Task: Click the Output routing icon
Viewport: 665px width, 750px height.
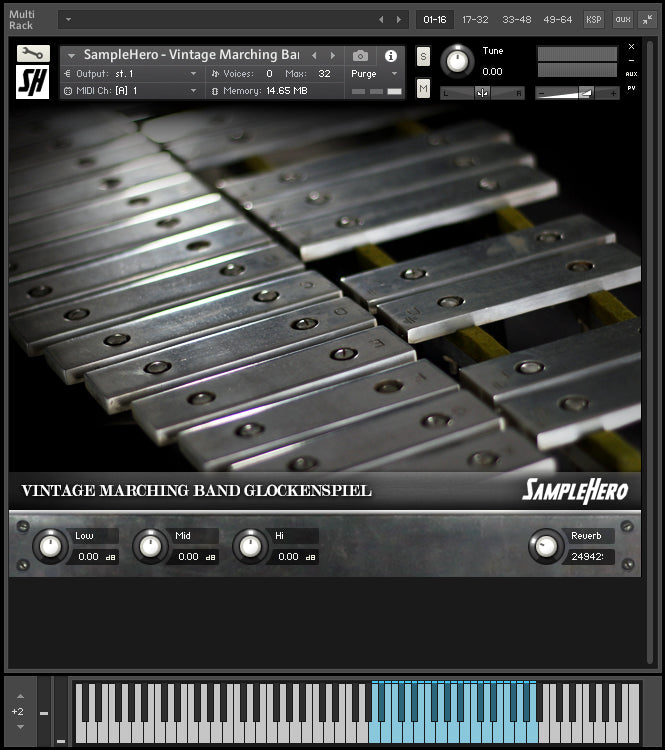Action: click(67, 74)
